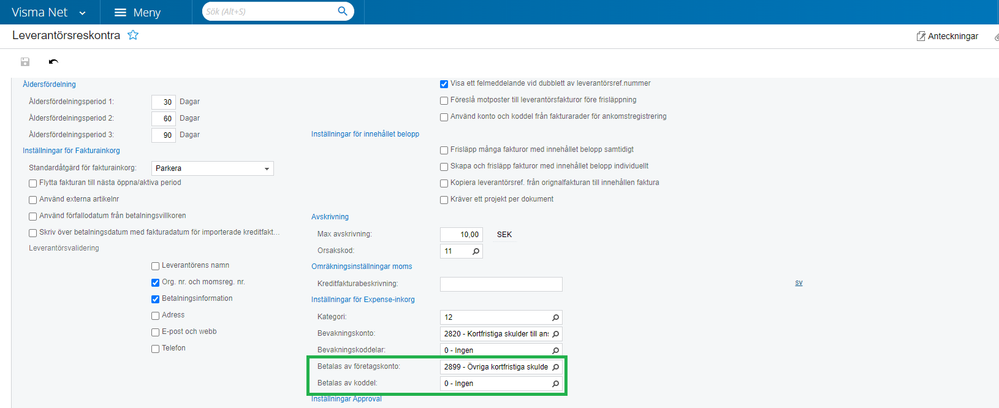
Task: Click the undo arrow icon
Action: point(53,62)
